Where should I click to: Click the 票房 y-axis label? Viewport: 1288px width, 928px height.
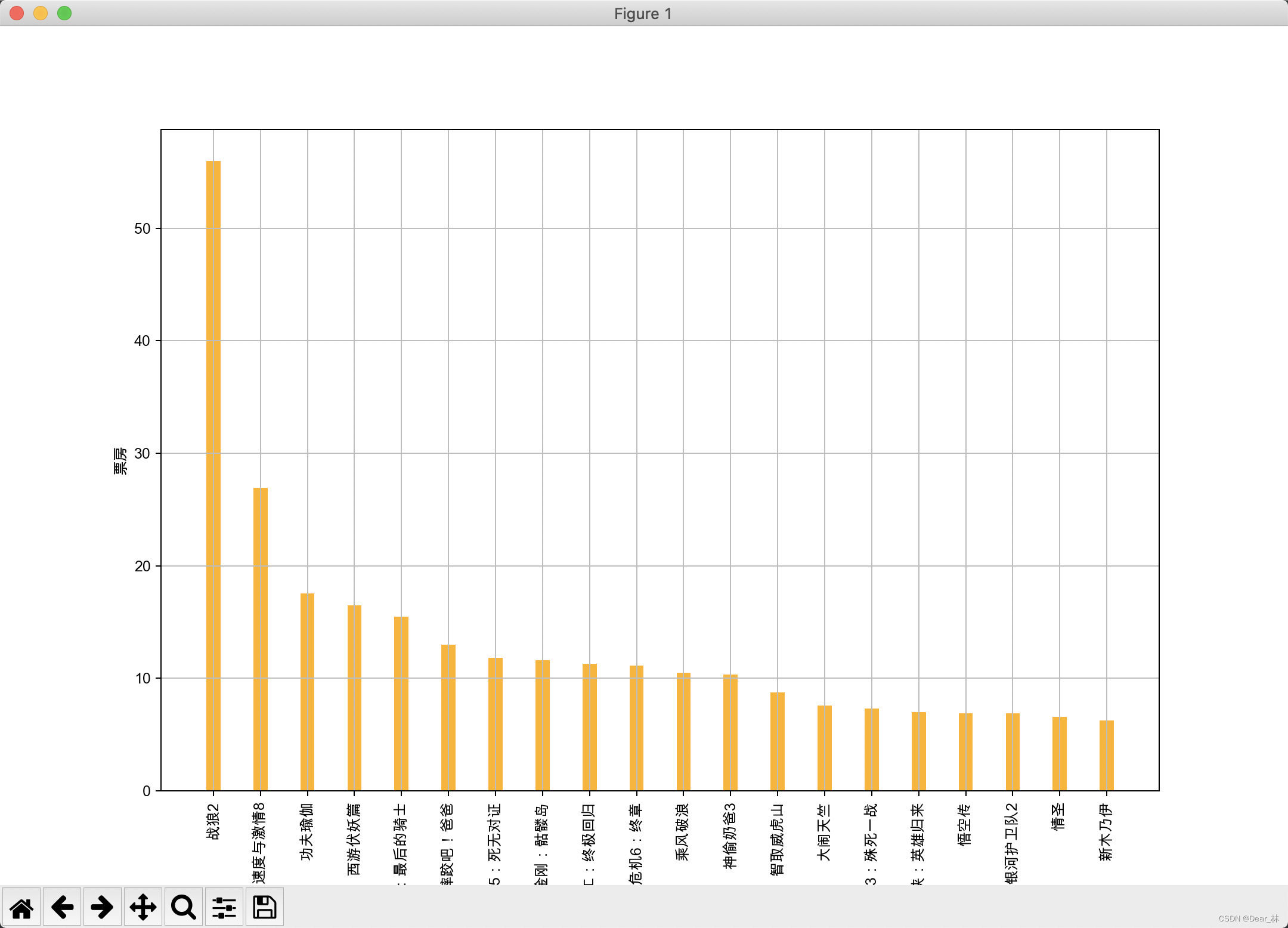click(x=120, y=460)
